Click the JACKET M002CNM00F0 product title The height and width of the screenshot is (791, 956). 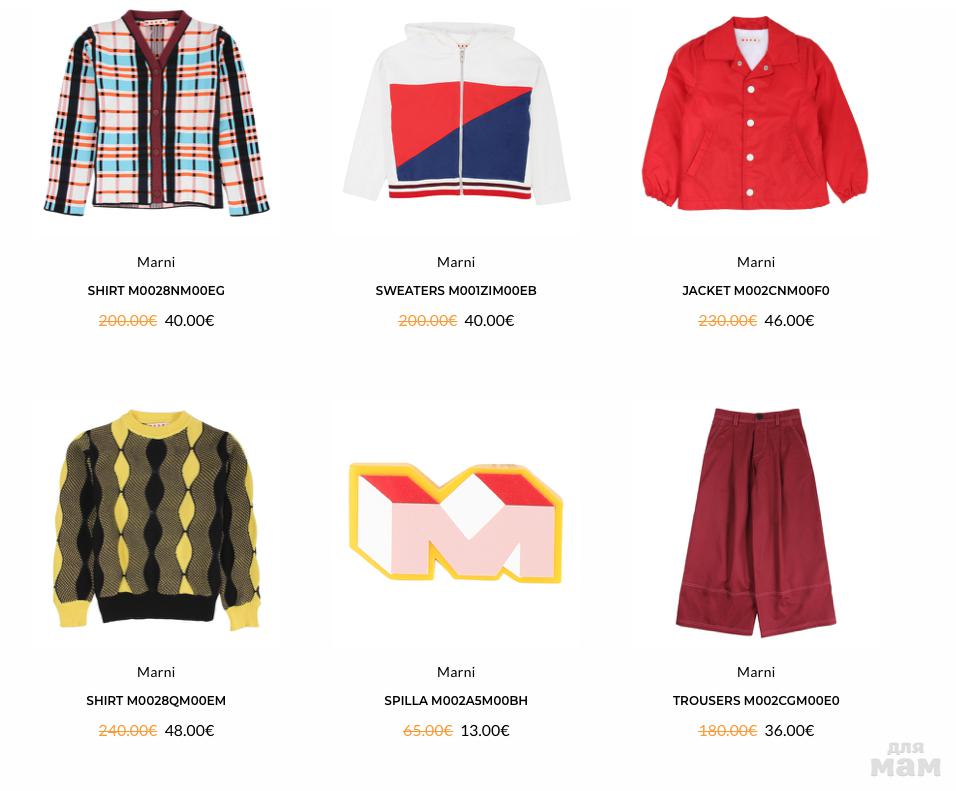point(756,291)
